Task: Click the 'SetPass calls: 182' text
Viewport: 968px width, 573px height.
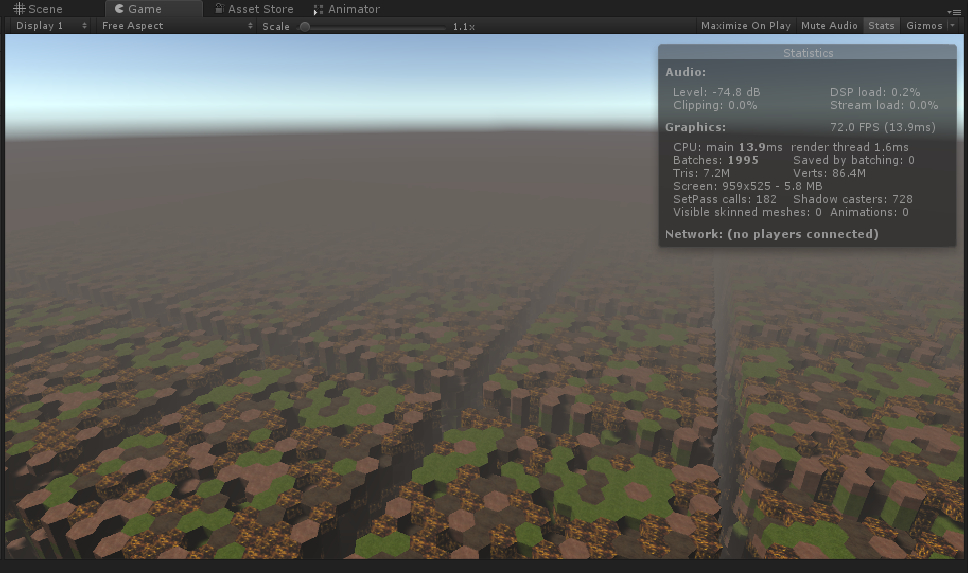Action: pos(725,199)
